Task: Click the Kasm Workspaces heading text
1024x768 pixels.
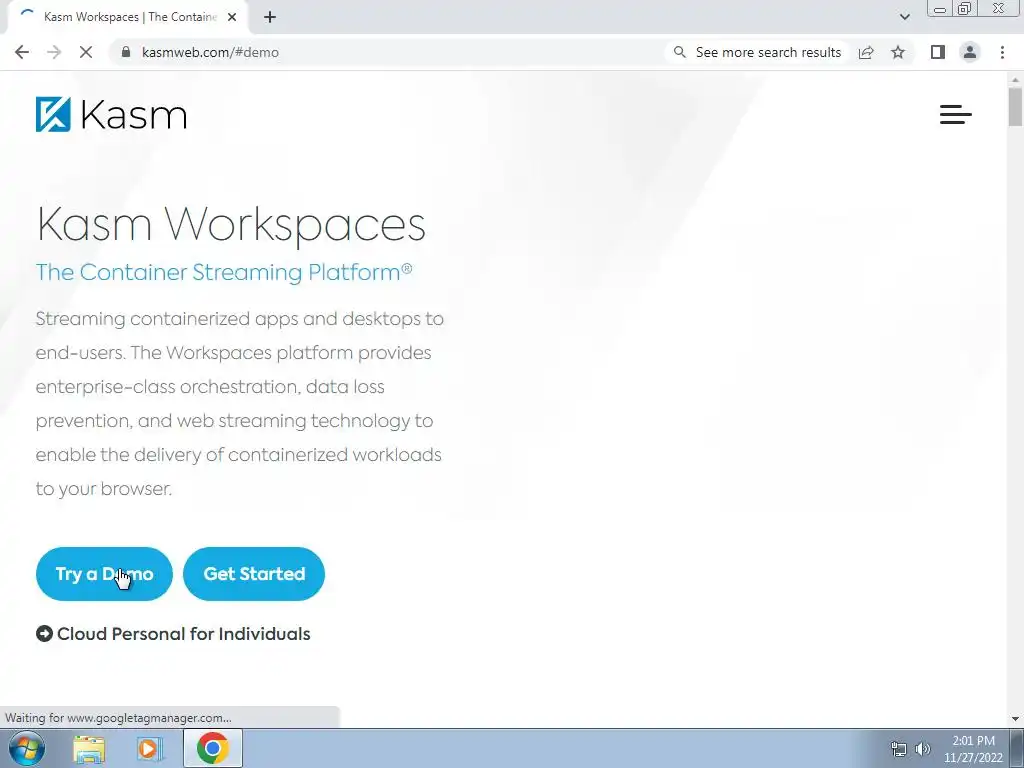Action: [231, 225]
